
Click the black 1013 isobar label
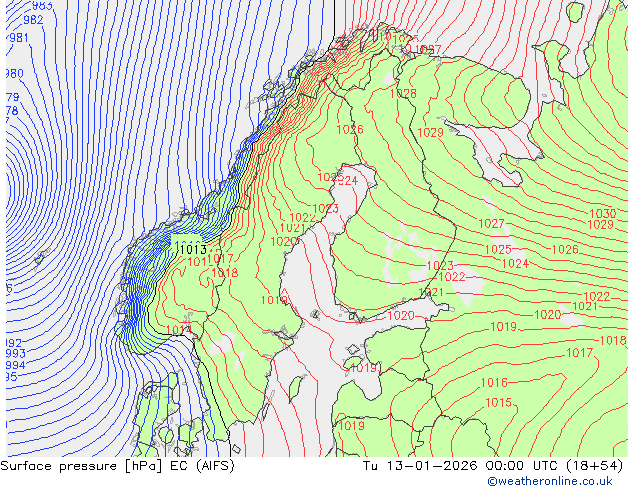193,249
